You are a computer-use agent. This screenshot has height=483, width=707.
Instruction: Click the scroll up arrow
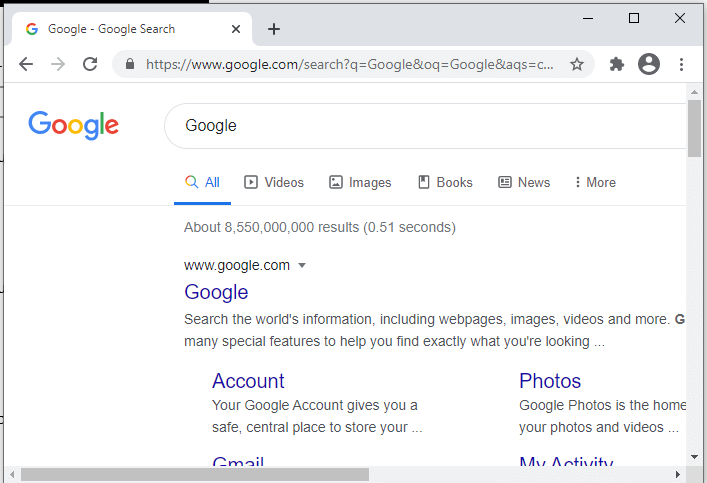[694, 92]
